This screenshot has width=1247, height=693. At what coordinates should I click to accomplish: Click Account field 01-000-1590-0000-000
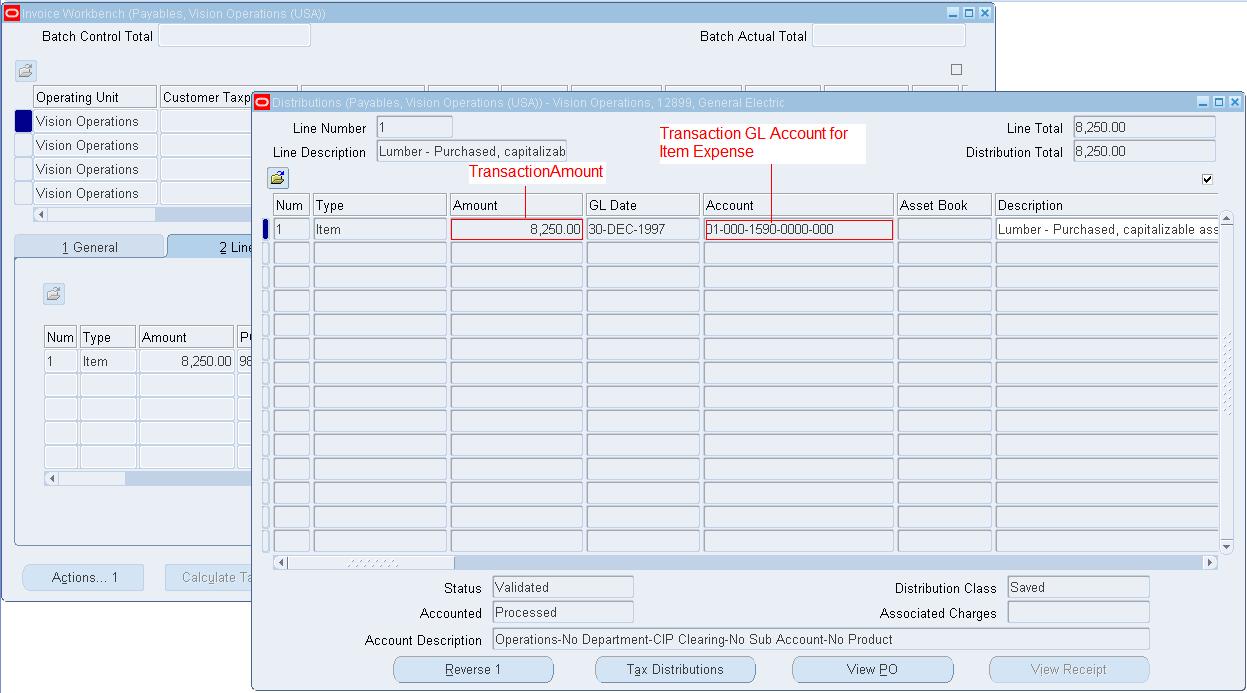tap(798, 229)
